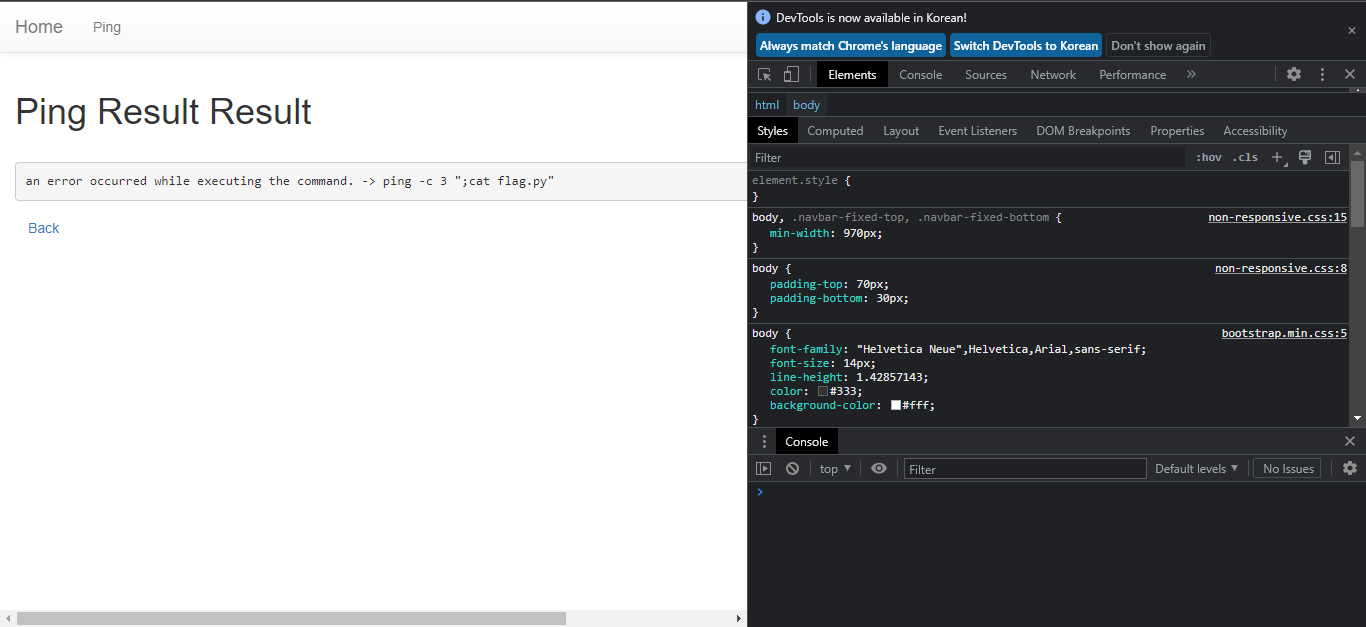Open the Network tab
The height and width of the screenshot is (627, 1366).
[1053, 74]
